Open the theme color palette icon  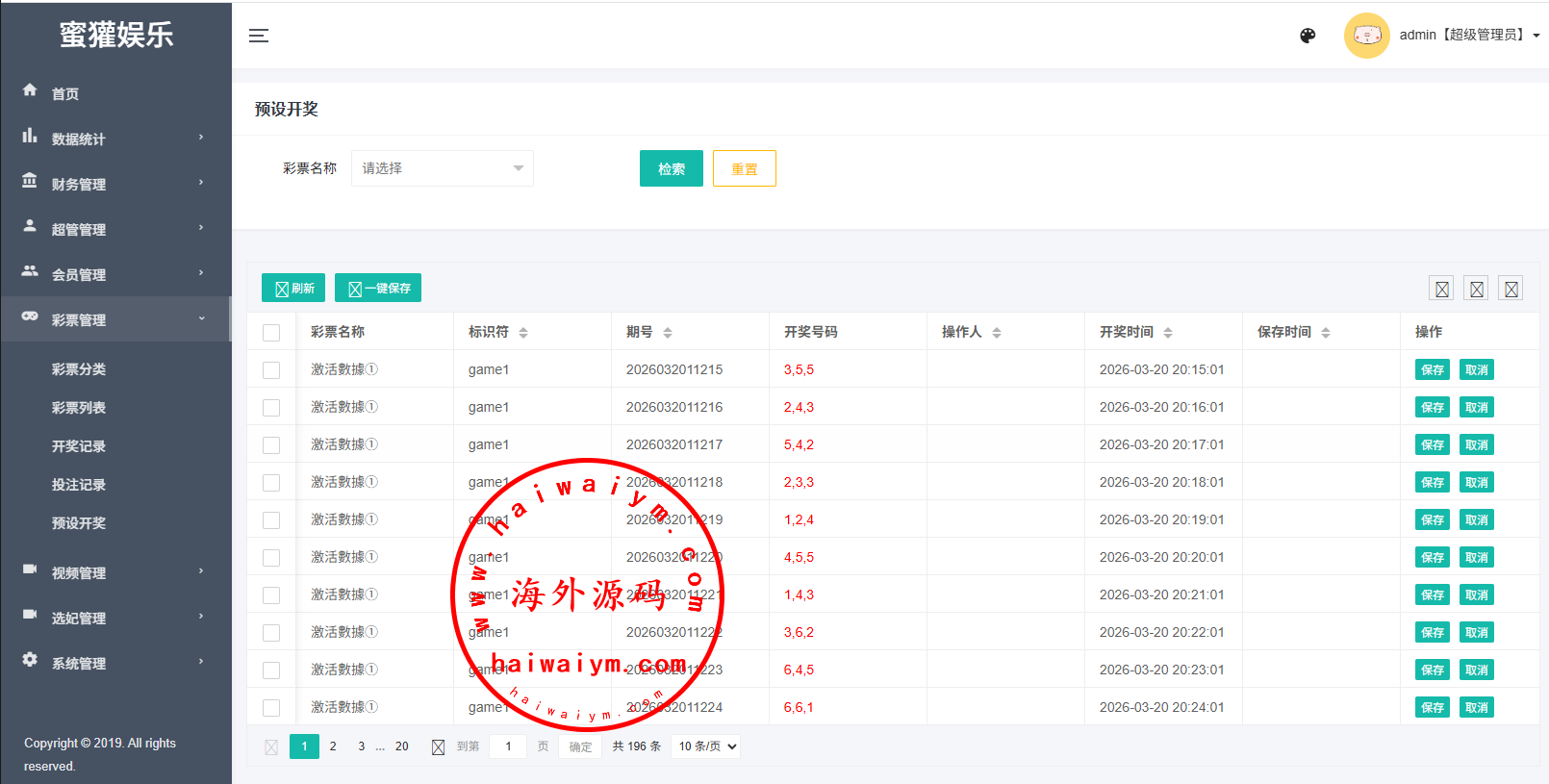pos(1308,36)
